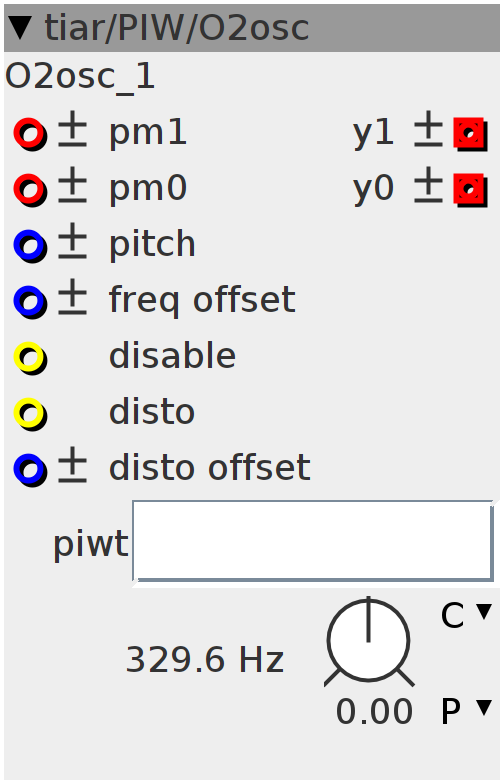Click the piwt text input field
The image size is (504, 784).
(x=313, y=541)
